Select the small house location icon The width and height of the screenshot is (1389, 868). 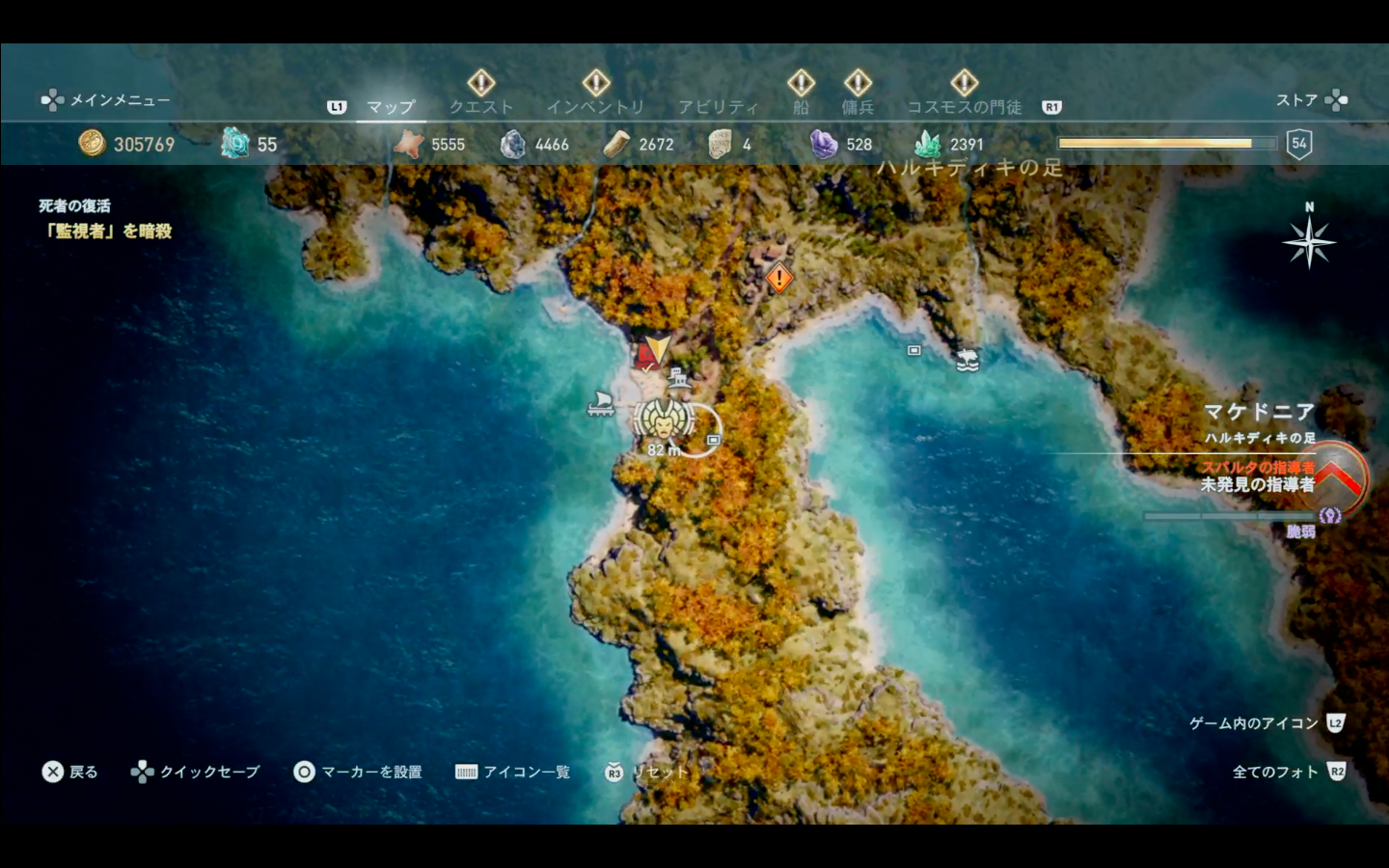coord(679,377)
